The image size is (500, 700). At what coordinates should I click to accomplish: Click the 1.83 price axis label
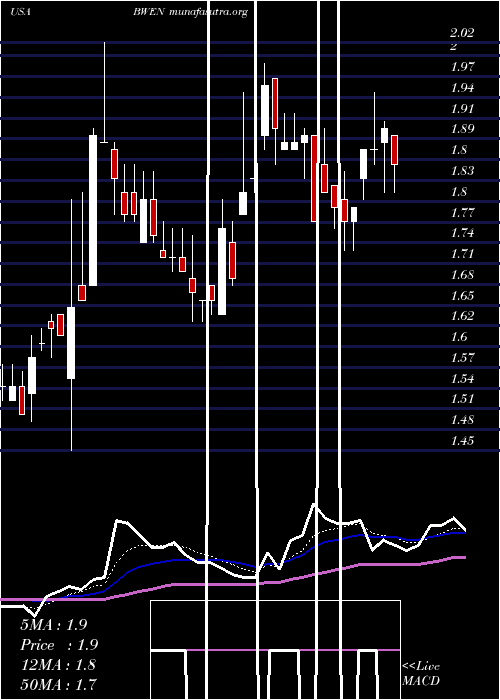click(462, 171)
